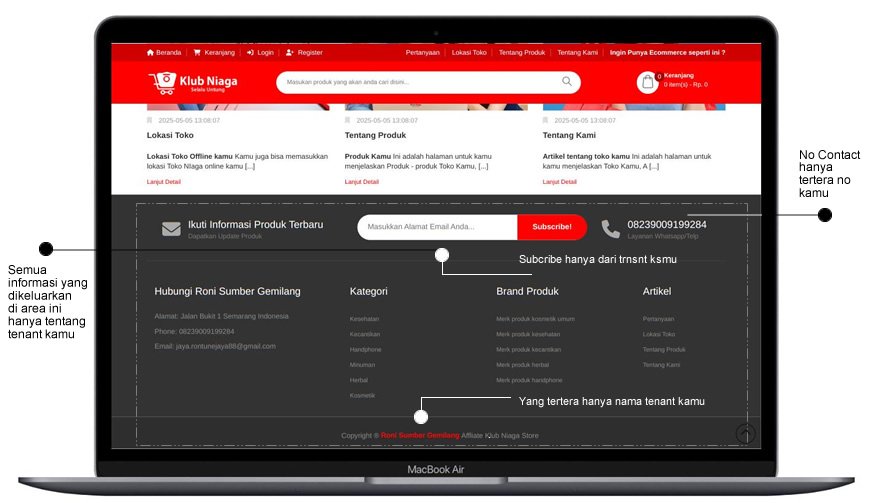
Task: Click the envelope newsletter icon
Action: (172, 229)
